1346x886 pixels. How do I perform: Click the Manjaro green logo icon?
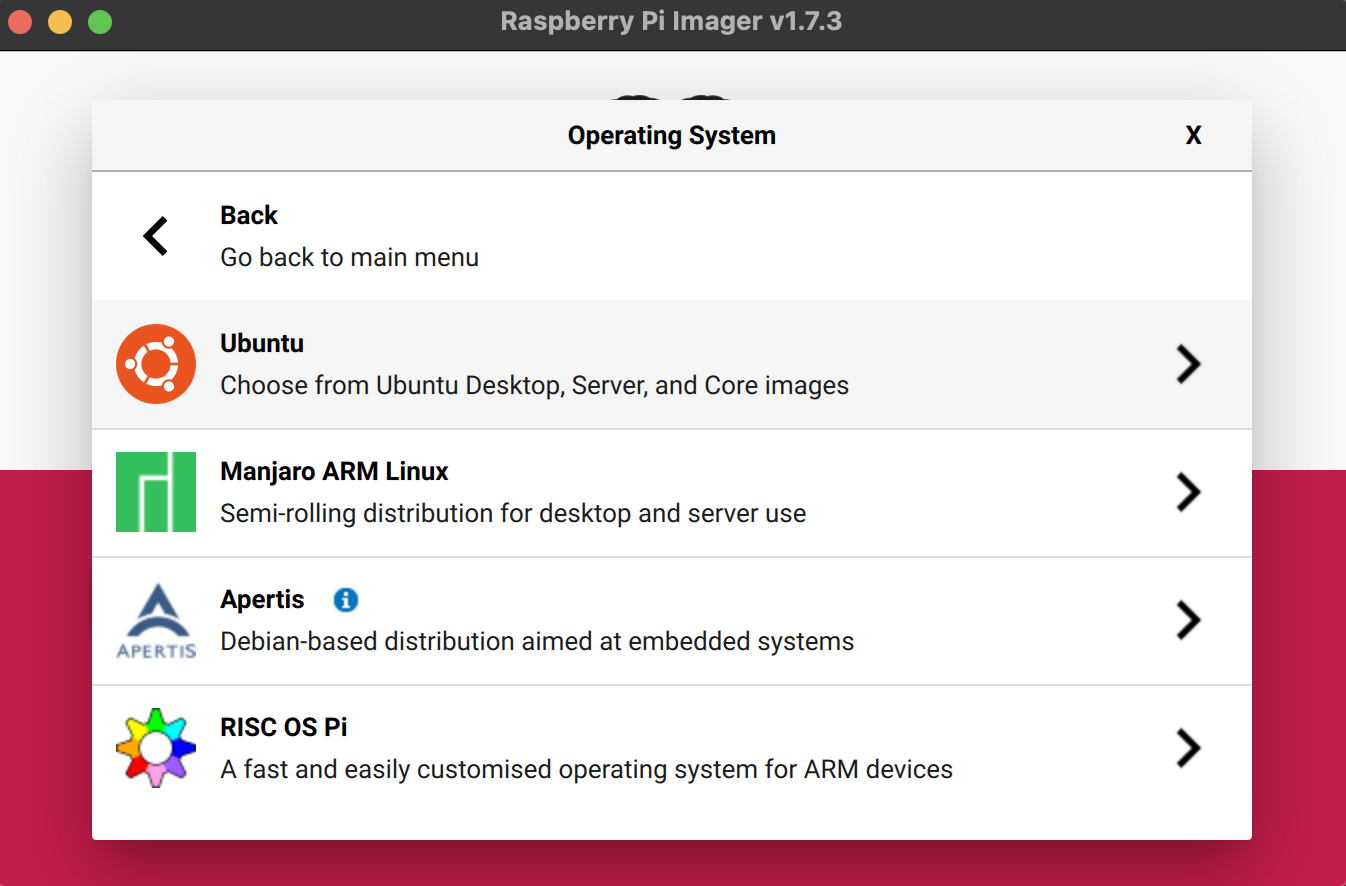[156, 492]
